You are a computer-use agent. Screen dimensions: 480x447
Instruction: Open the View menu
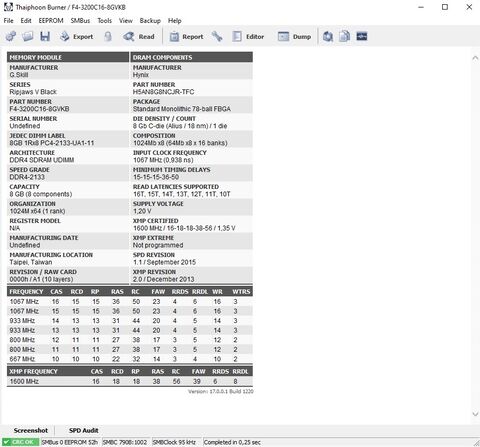tap(126, 21)
